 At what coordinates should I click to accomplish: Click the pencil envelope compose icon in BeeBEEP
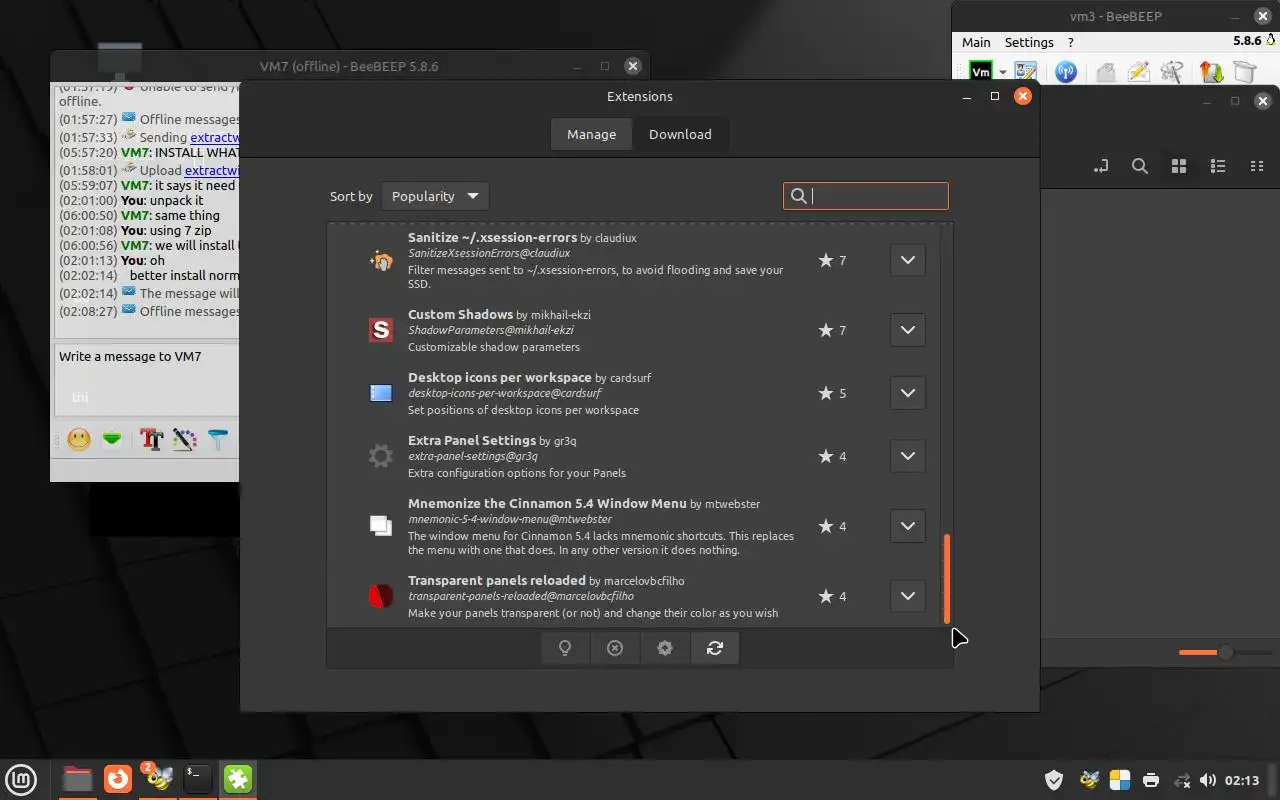tap(1139, 72)
